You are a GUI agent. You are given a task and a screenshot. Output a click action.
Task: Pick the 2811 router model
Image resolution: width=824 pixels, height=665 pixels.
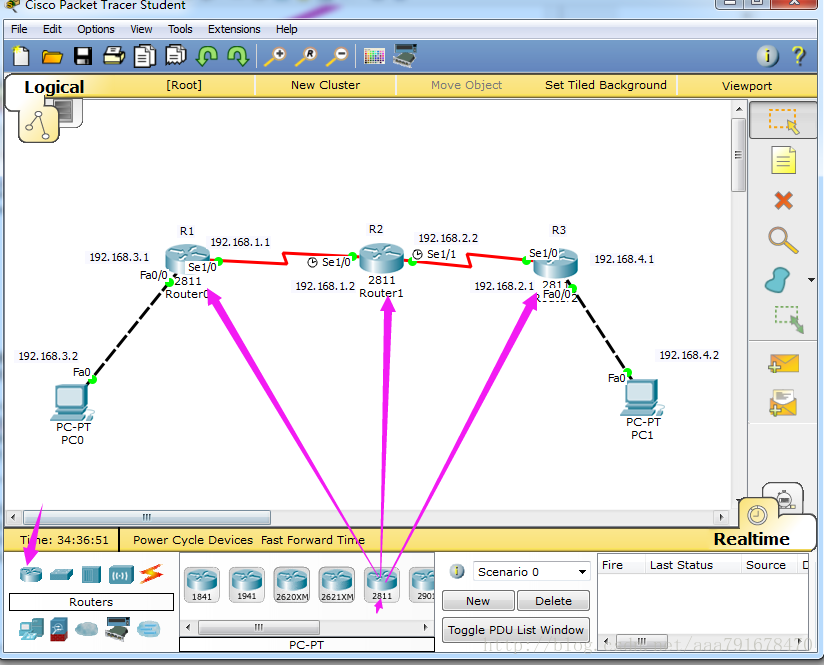(382, 585)
